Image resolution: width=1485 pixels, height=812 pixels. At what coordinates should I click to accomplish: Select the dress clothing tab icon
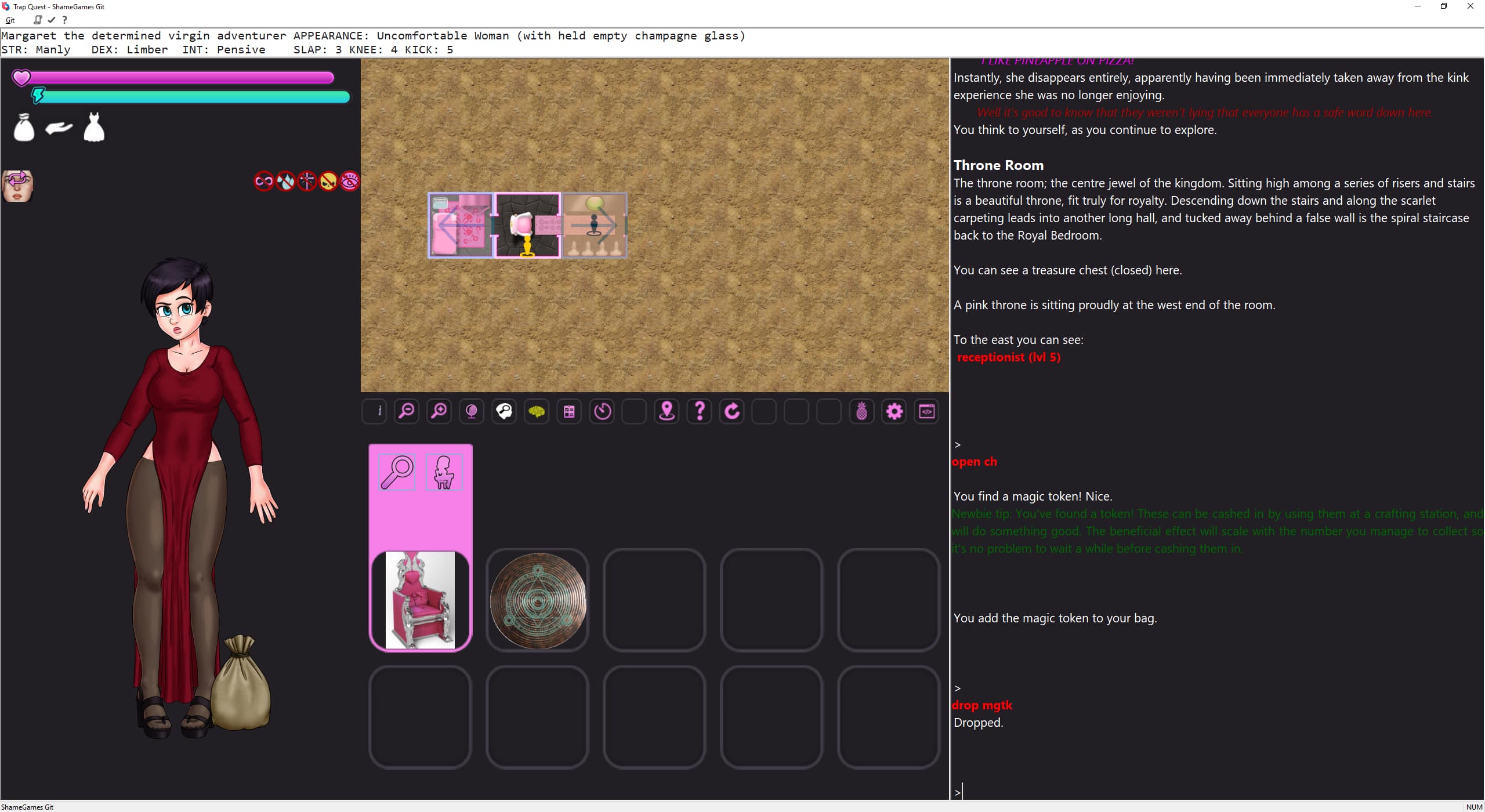pyautogui.click(x=94, y=127)
